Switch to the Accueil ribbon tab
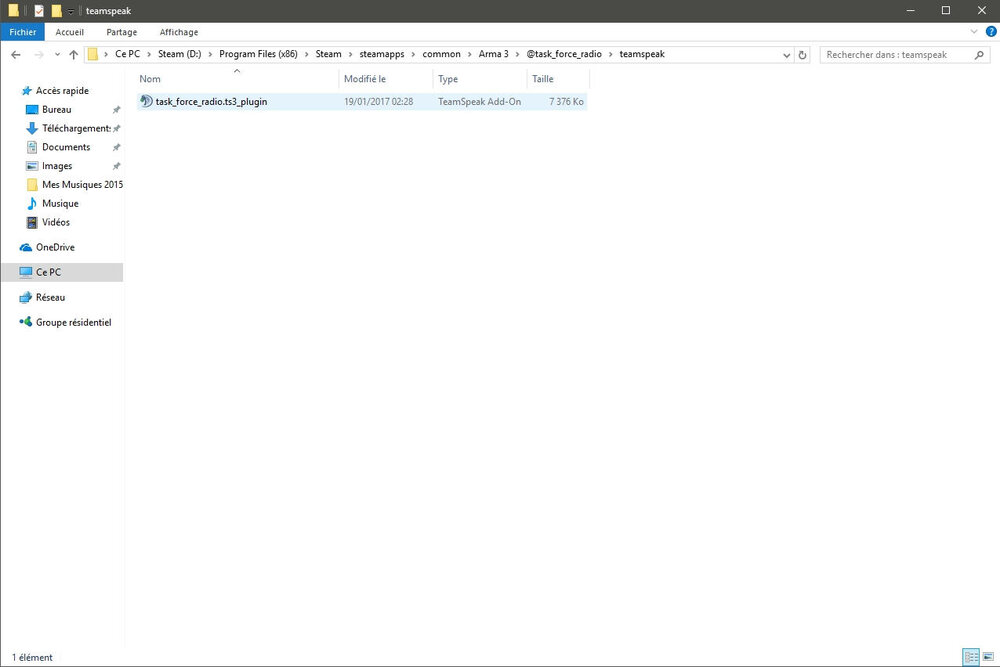Screen dimensions: 1000x667 [70, 32]
